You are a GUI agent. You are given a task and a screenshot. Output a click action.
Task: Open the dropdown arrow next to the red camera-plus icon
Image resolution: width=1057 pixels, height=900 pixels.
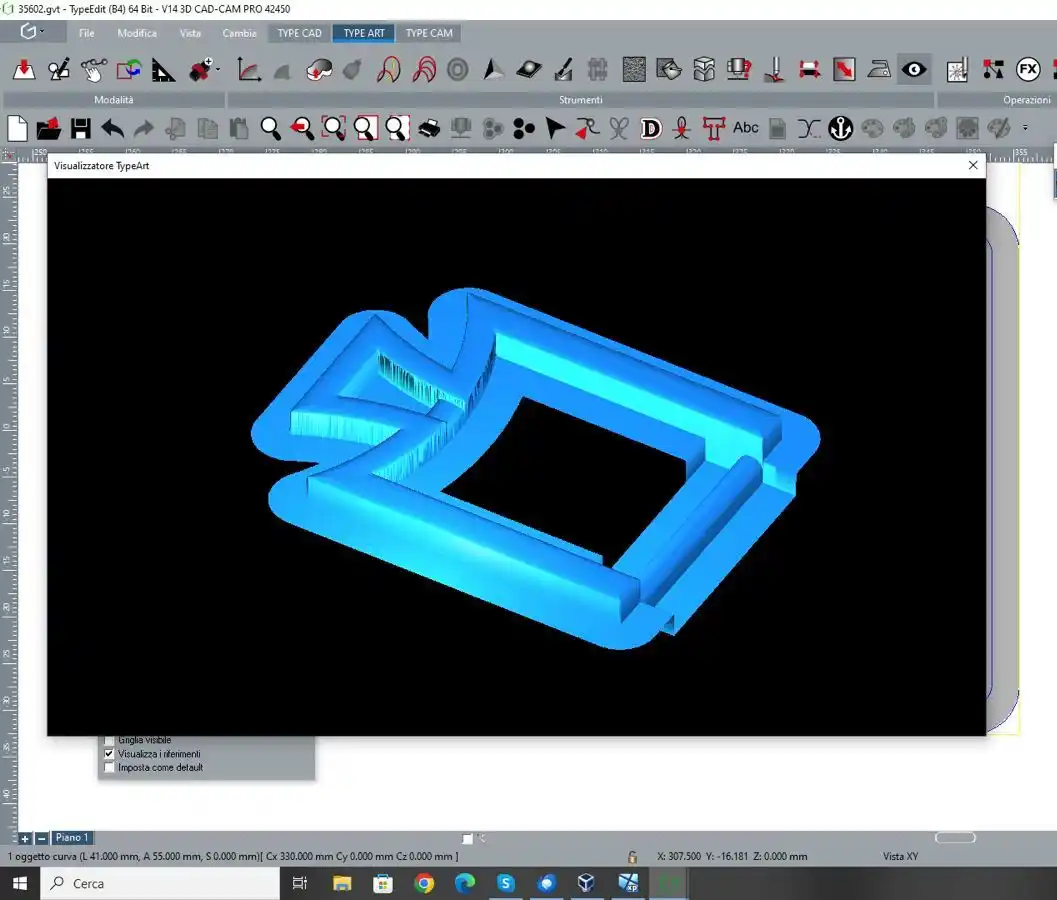tap(218, 69)
